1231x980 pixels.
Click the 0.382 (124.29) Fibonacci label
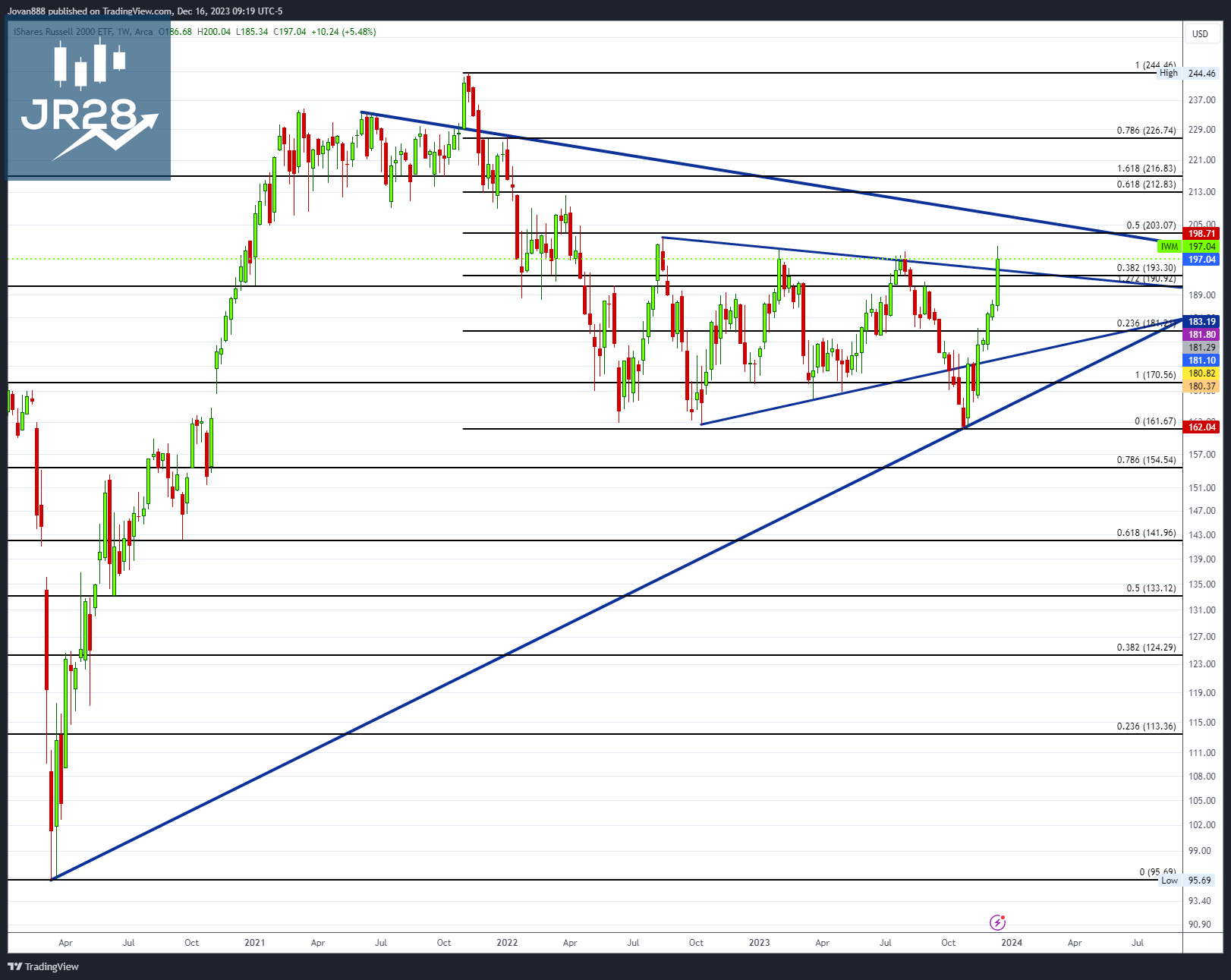point(1146,648)
